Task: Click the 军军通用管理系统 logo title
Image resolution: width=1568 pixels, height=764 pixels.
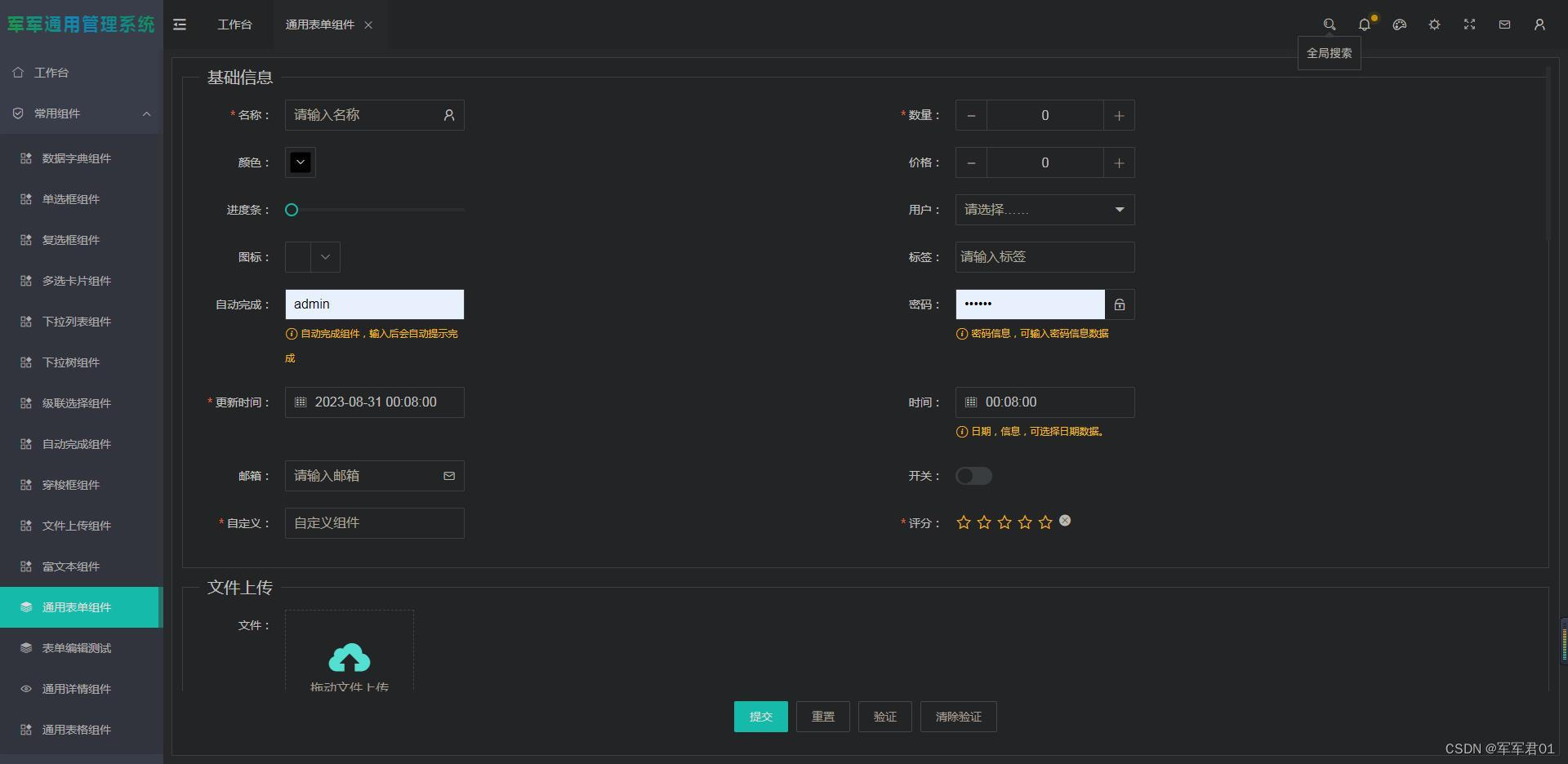Action: (81, 24)
